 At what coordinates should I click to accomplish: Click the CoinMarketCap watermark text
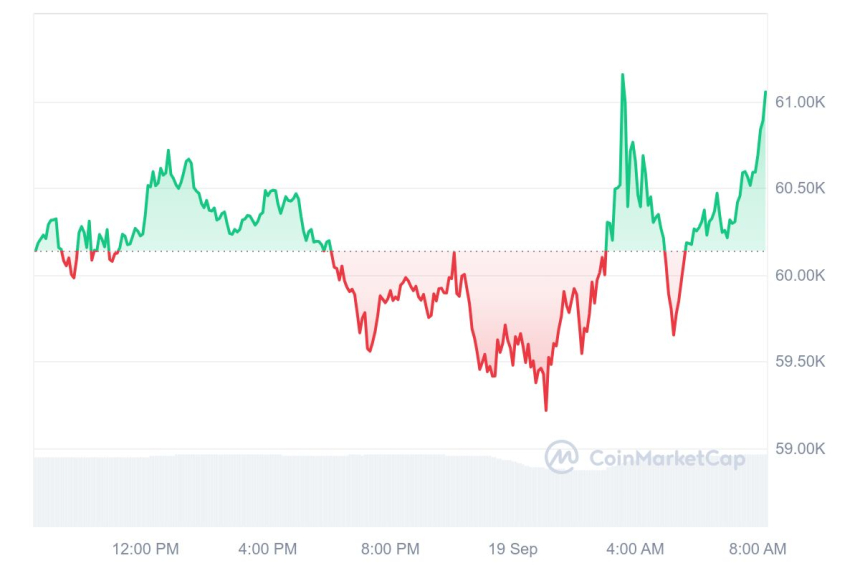667,458
